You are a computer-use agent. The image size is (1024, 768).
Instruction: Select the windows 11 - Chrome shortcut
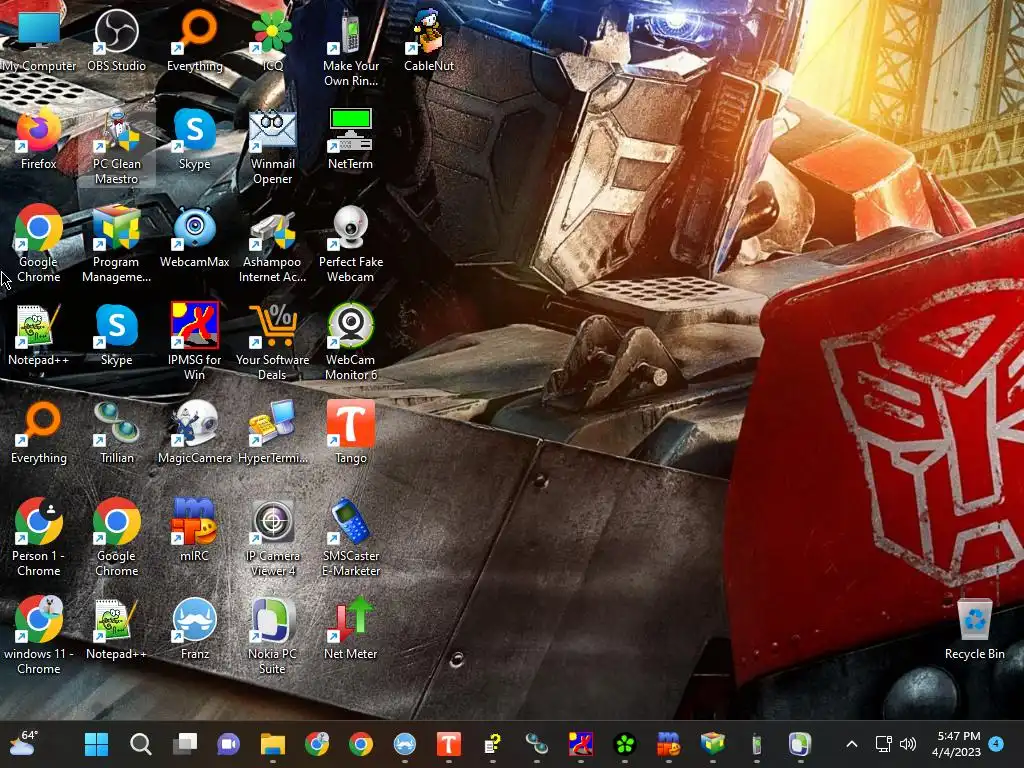coord(39,635)
